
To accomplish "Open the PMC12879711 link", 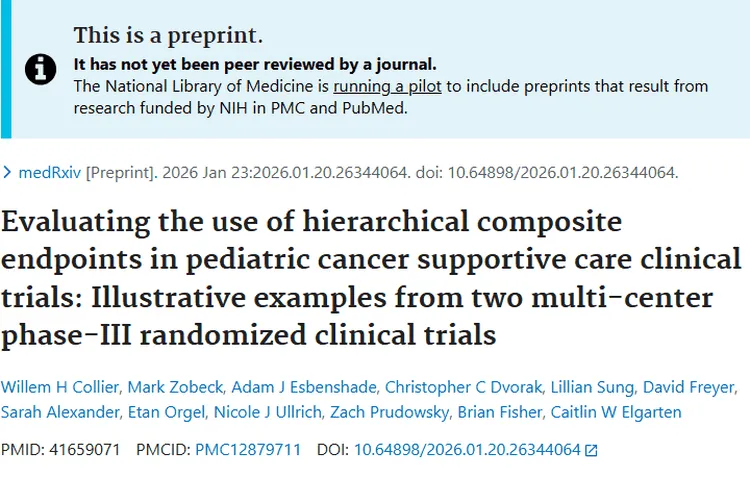I will 248,450.
